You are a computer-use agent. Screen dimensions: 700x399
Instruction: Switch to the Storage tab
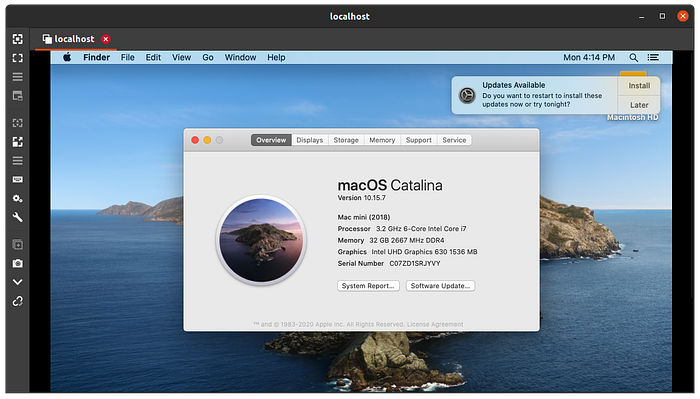[346, 140]
